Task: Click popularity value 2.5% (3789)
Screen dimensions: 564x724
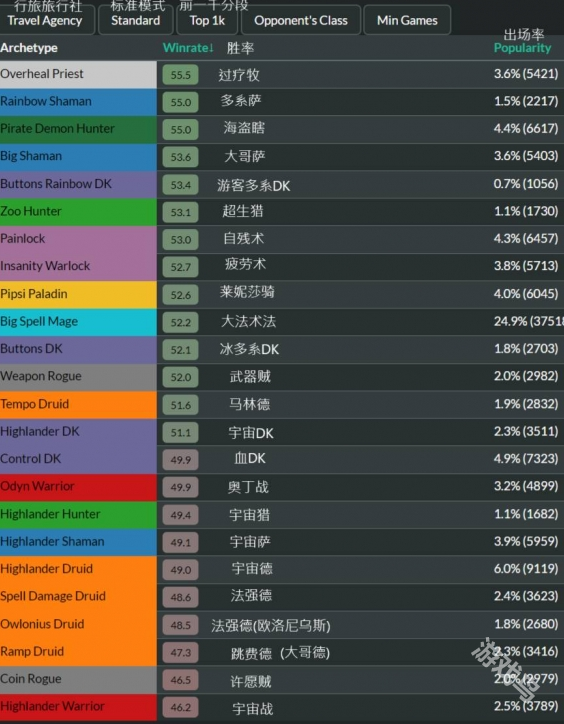Action: pyautogui.click(x=526, y=706)
